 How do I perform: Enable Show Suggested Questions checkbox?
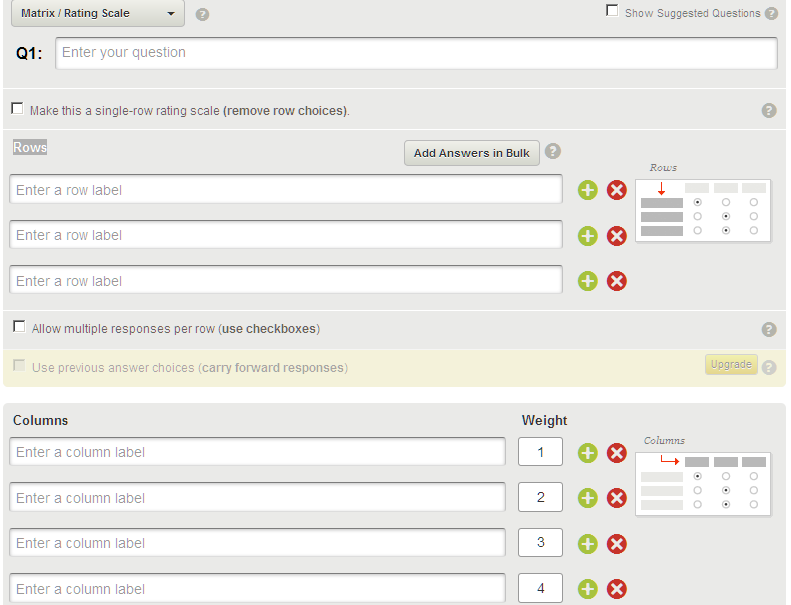(612, 11)
